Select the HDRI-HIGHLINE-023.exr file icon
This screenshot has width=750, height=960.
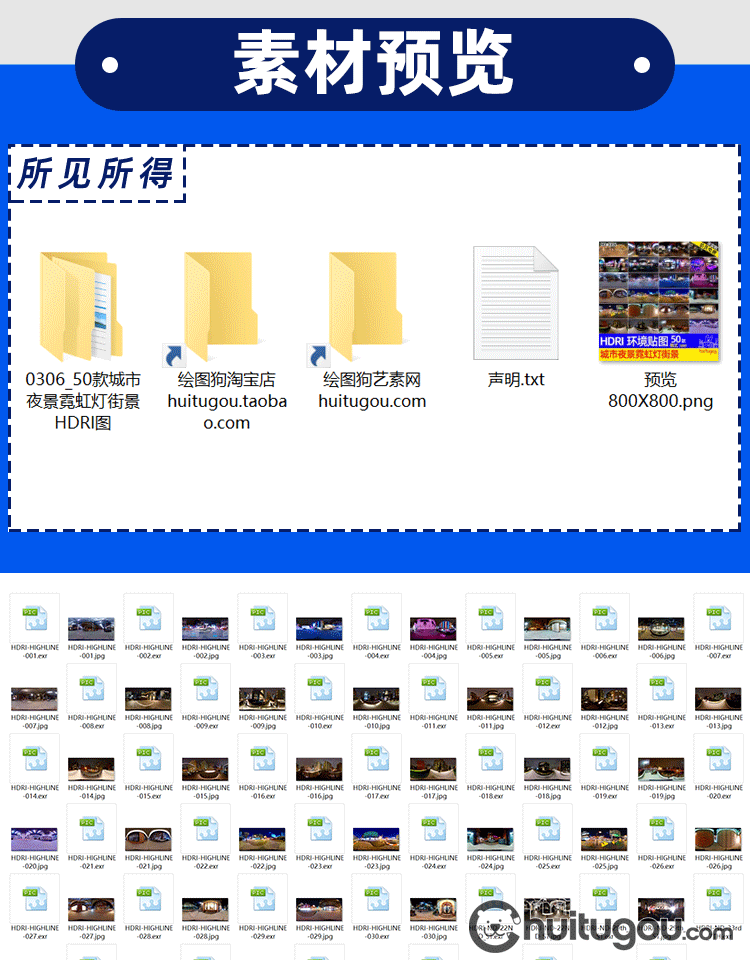click(320, 828)
